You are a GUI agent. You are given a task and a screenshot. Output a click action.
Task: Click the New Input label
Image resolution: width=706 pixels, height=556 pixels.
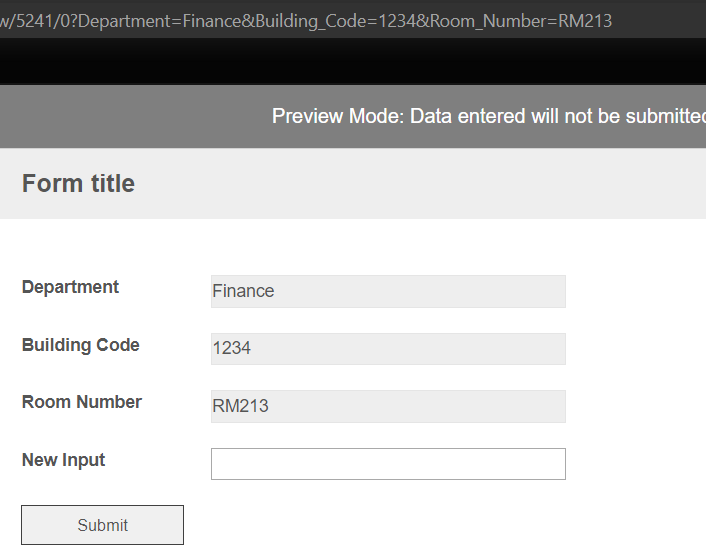click(x=63, y=460)
